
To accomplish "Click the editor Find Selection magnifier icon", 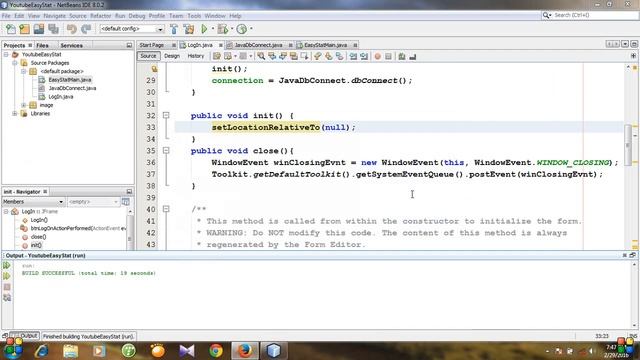I will pyautogui.click(x=261, y=56).
